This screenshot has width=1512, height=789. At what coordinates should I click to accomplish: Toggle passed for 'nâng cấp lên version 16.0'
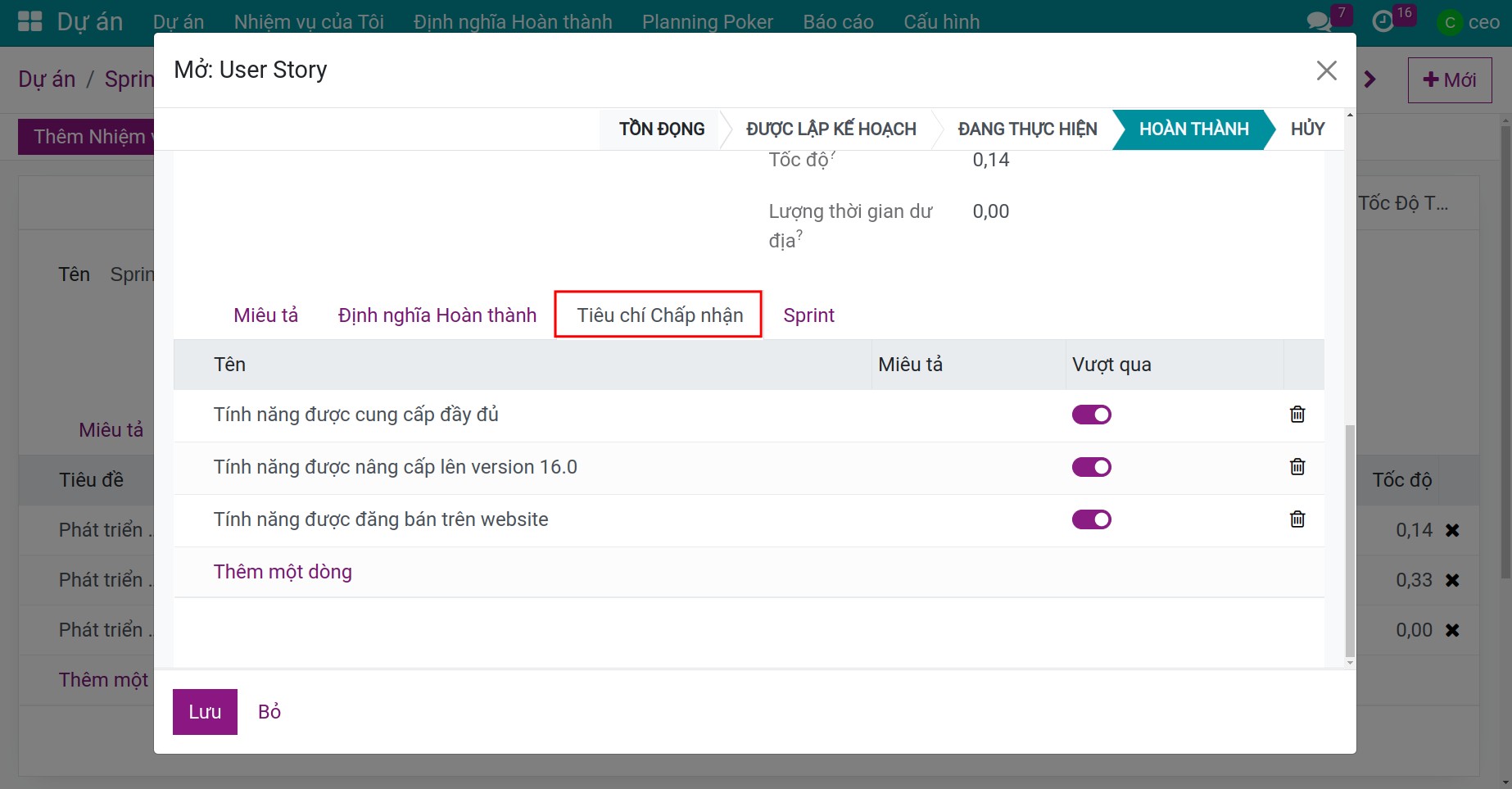[1092, 467]
